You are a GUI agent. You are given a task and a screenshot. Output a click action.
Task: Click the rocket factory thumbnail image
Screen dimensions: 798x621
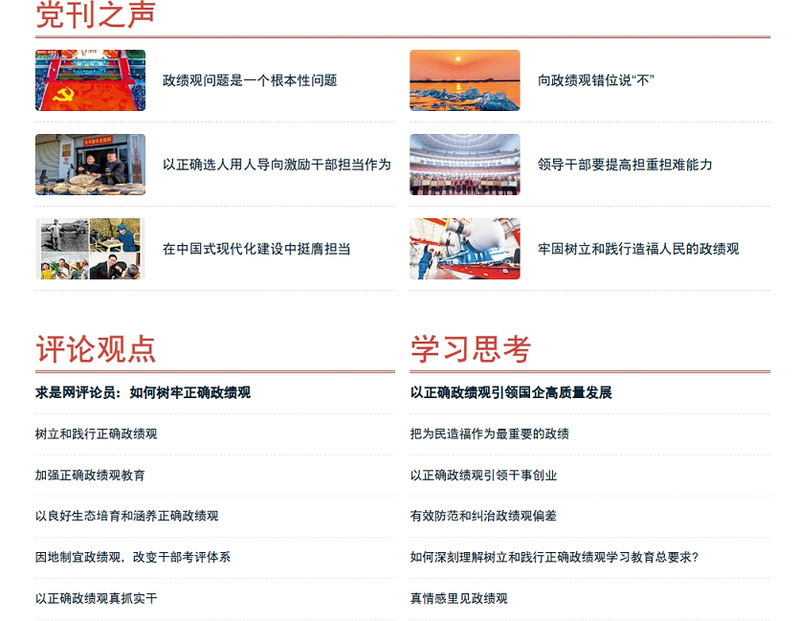pyautogui.click(x=464, y=249)
